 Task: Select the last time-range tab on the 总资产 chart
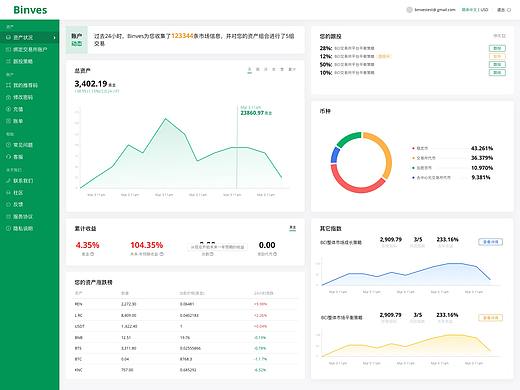point(292,69)
